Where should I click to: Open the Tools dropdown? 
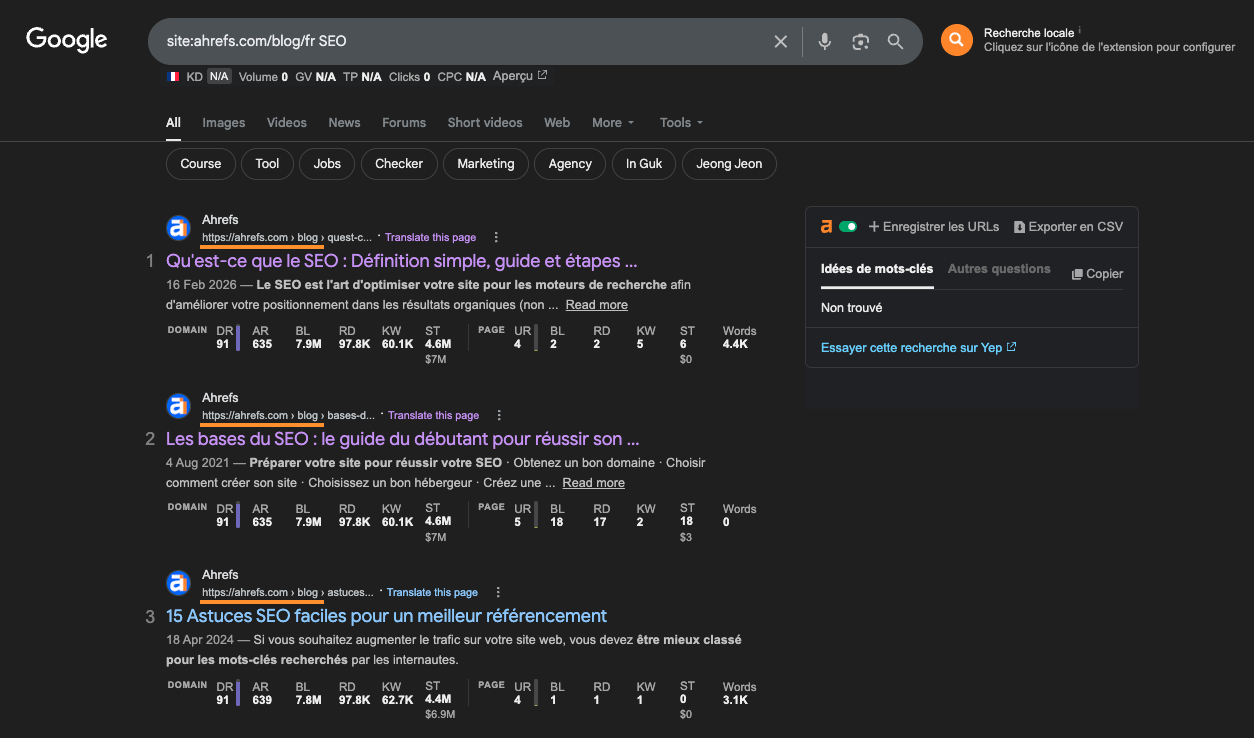tap(679, 122)
